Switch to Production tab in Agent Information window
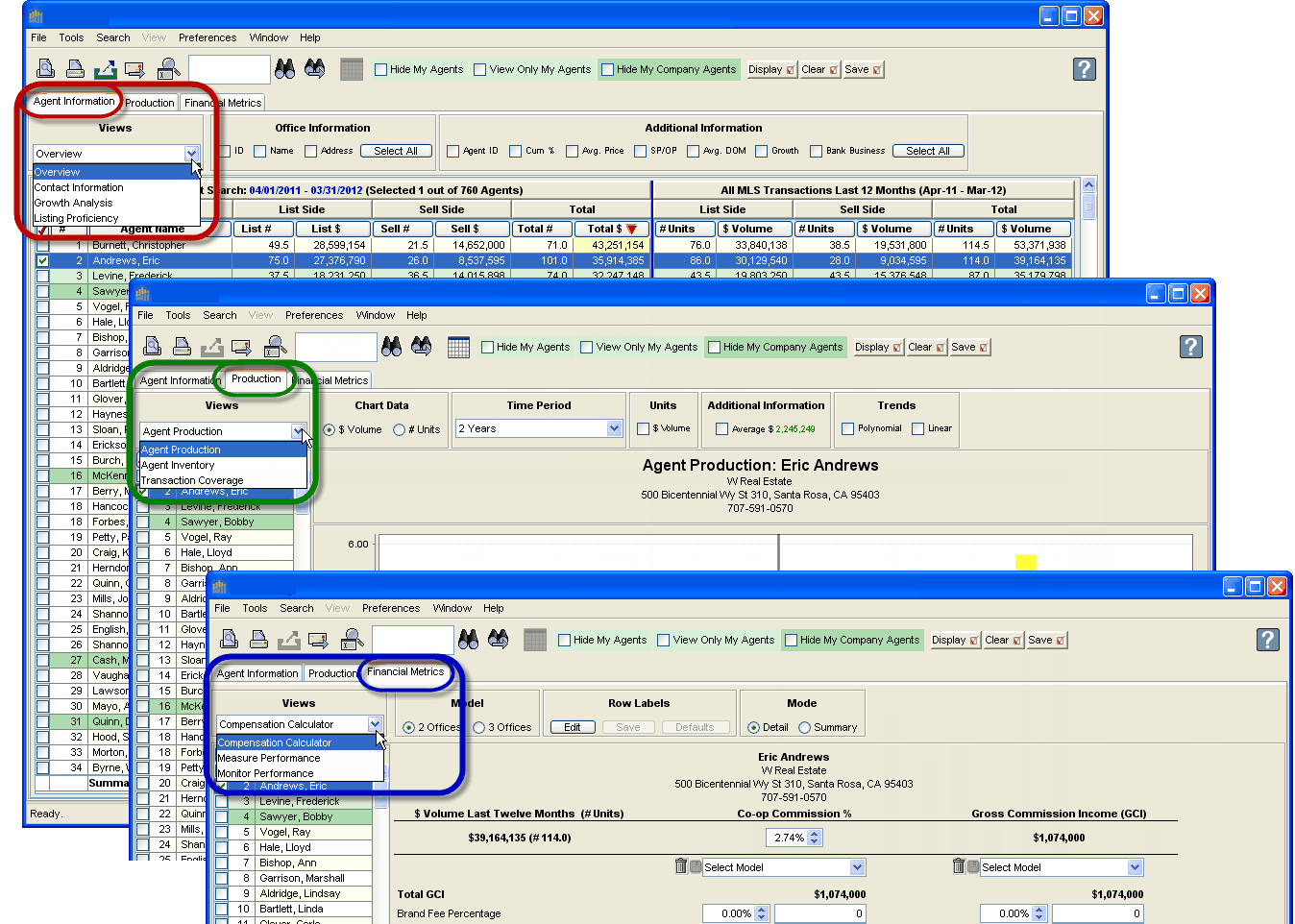 150,103
